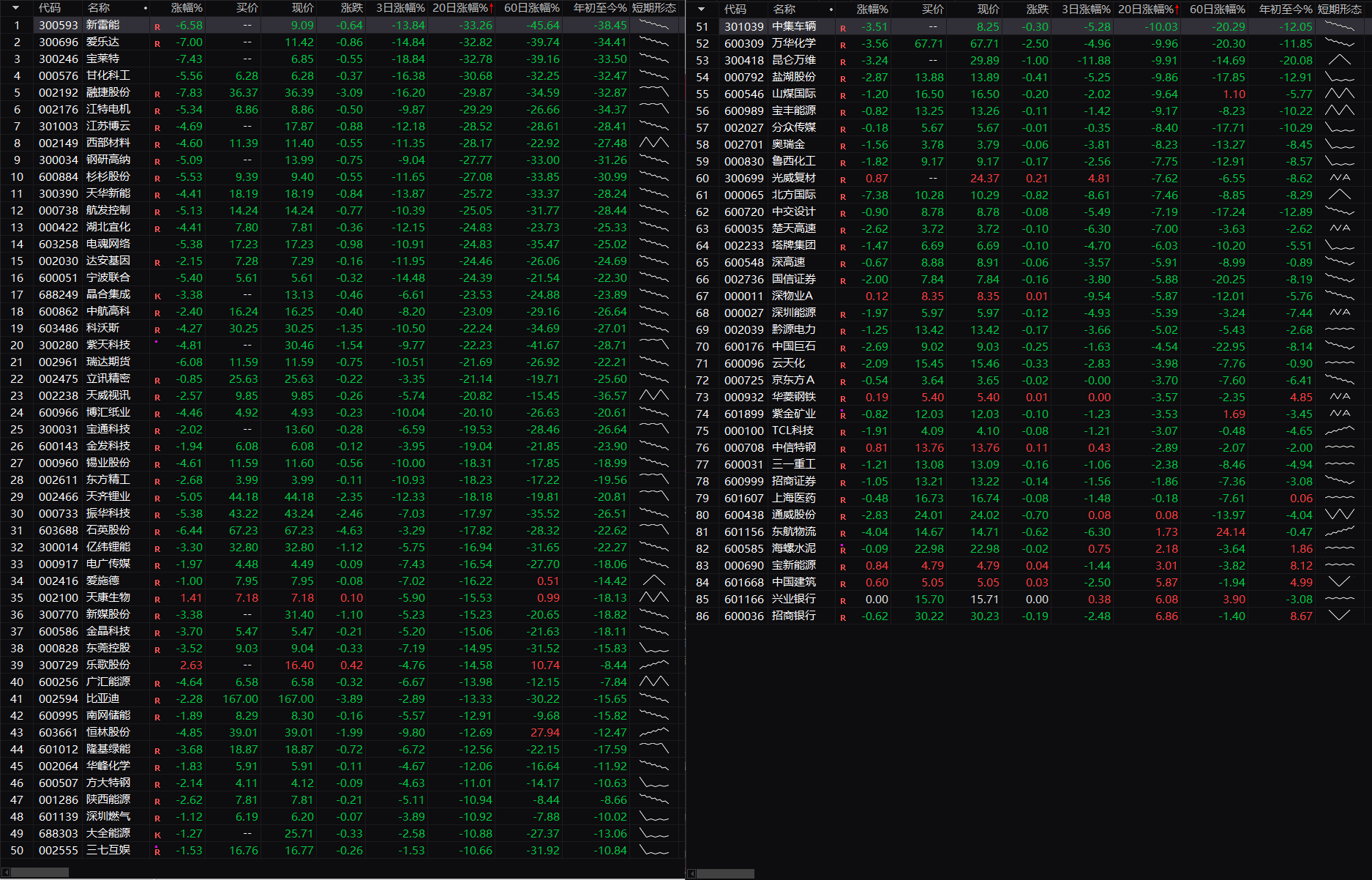1372x880 pixels.
Task: Open the trend sparkline for 爱施德
Action: coord(653,581)
